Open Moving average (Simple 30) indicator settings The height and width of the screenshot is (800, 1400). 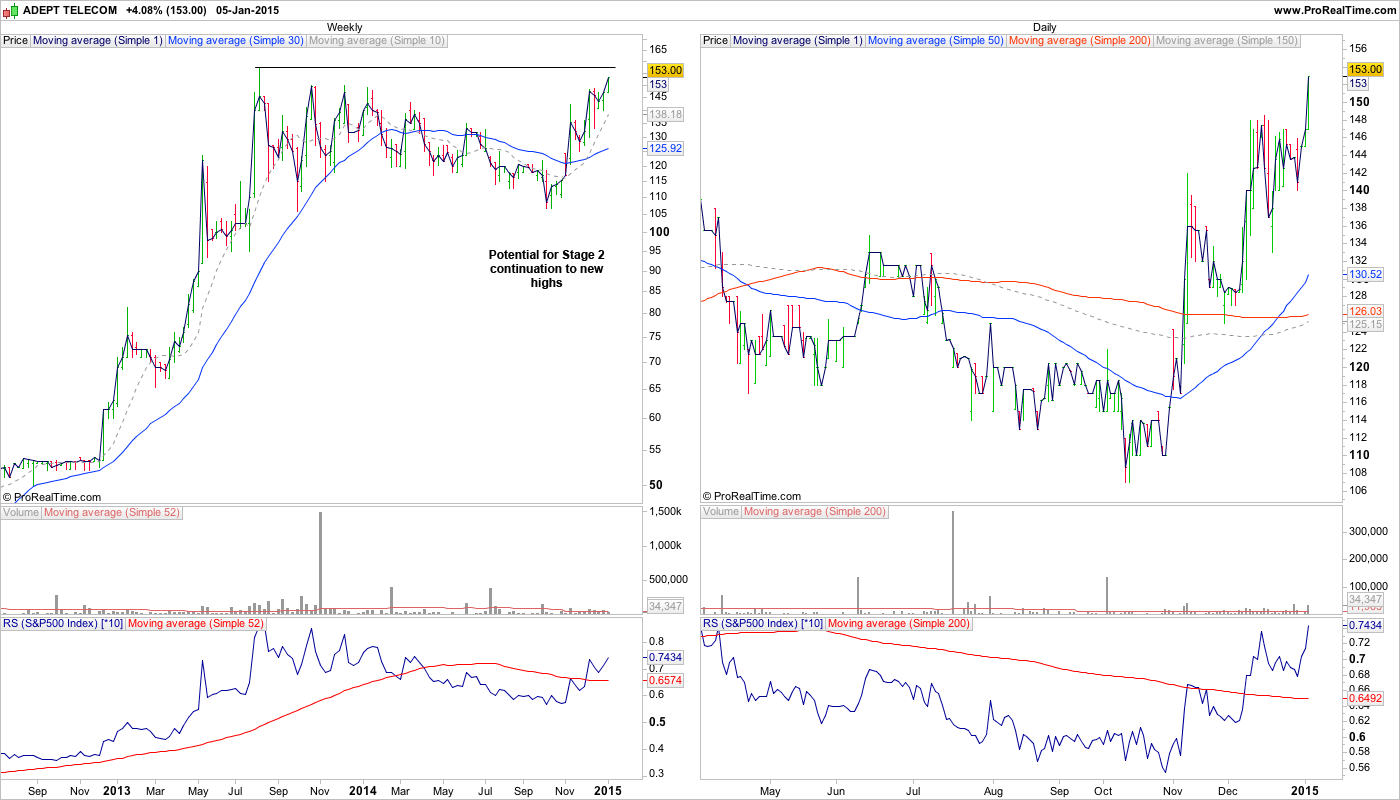tap(236, 41)
